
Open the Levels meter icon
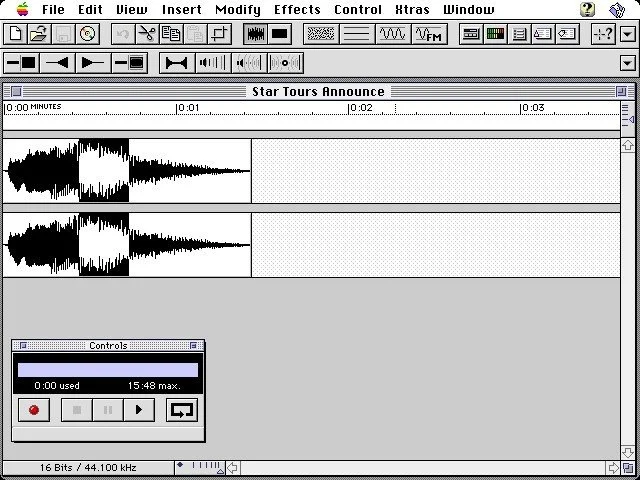(495, 33)
